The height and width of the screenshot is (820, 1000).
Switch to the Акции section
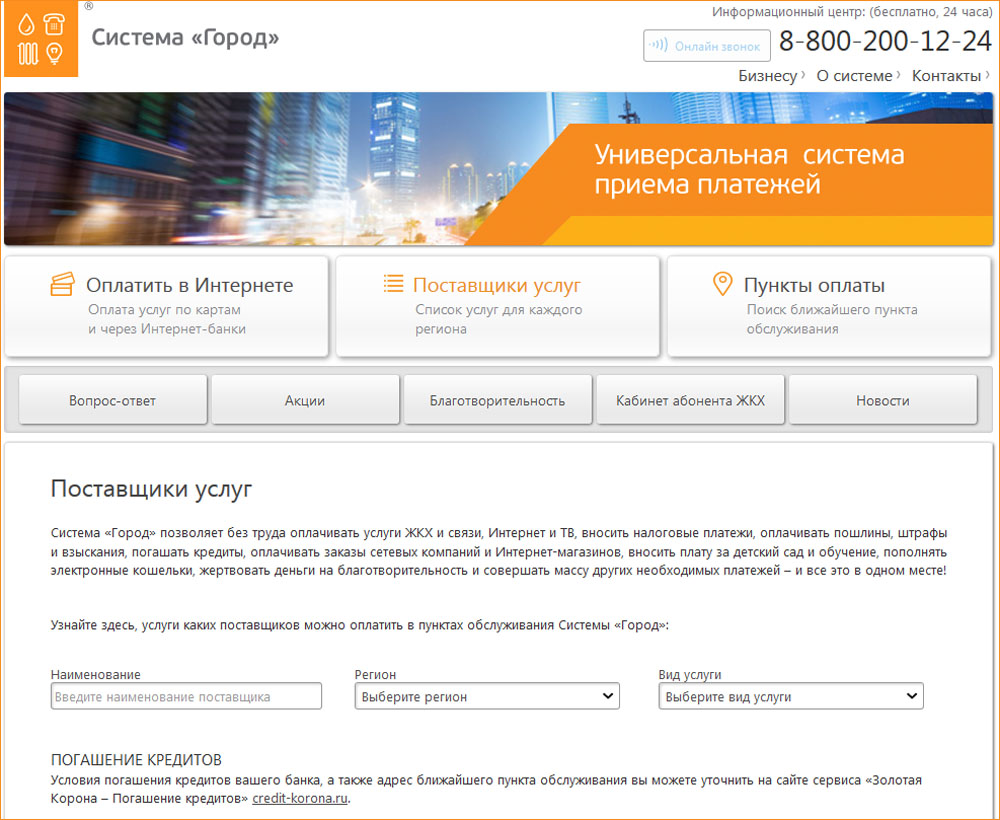click(305, 401)
